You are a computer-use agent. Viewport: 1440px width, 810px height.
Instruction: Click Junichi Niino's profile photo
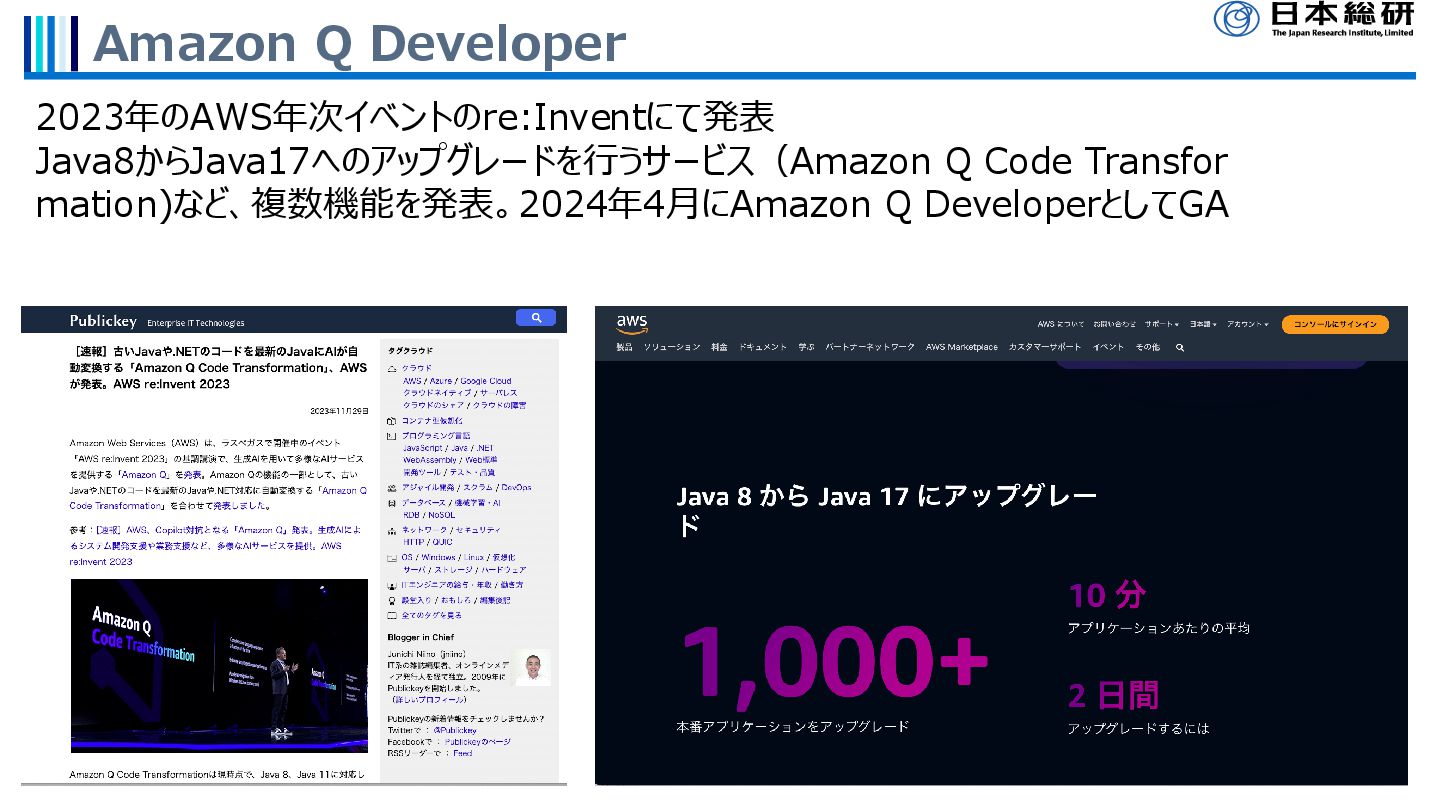532,667
